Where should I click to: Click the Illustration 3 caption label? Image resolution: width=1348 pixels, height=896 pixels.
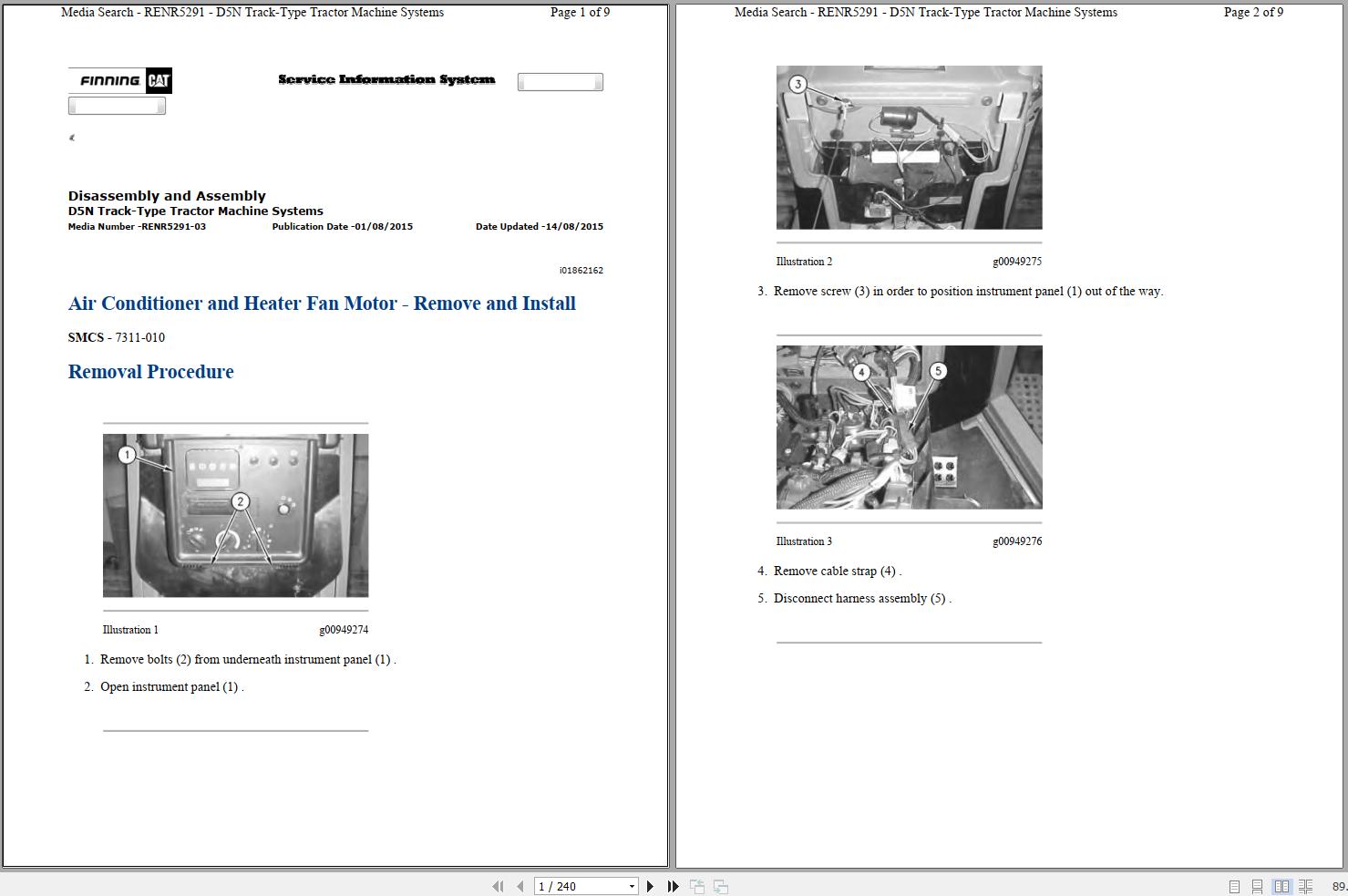pos(804,541)
